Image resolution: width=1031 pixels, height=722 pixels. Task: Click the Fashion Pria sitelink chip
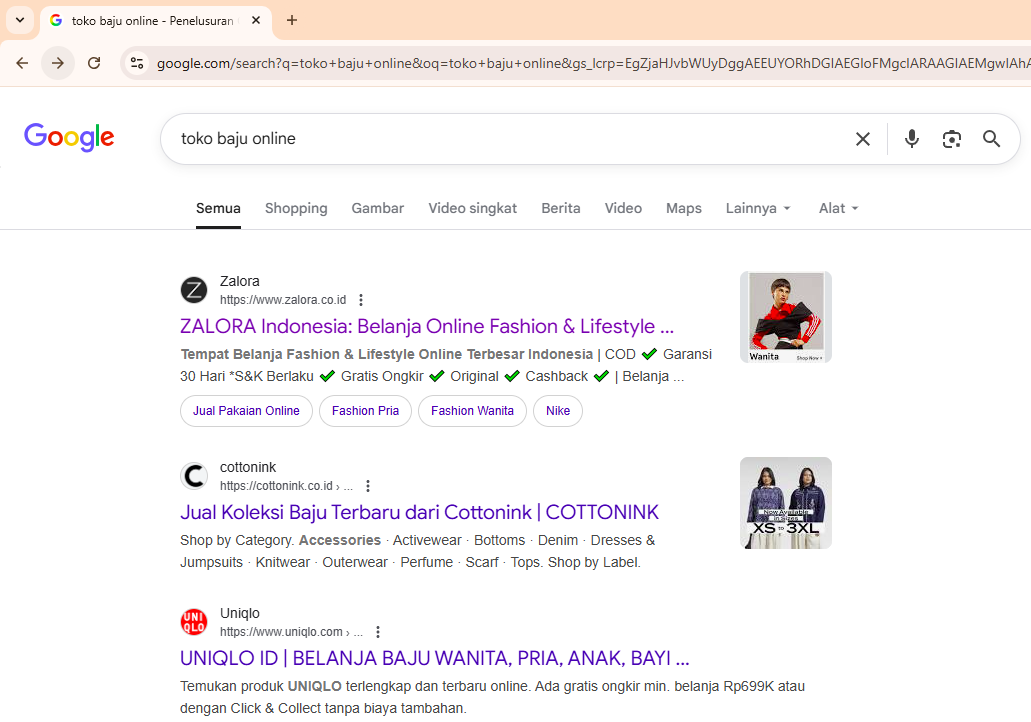click(365, 411)
